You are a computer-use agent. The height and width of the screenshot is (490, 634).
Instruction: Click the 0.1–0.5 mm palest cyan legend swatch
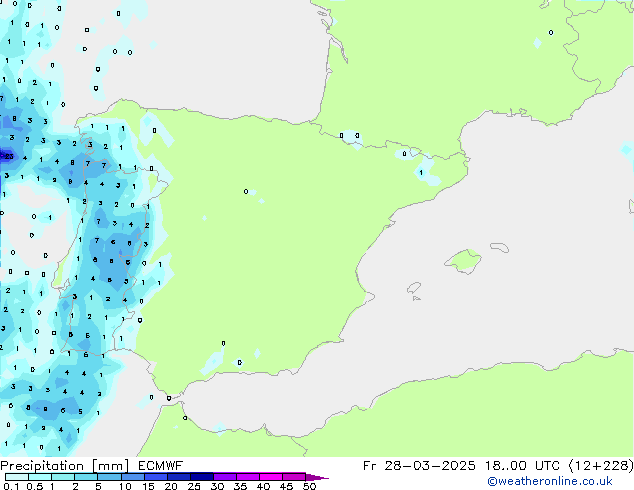17,477
